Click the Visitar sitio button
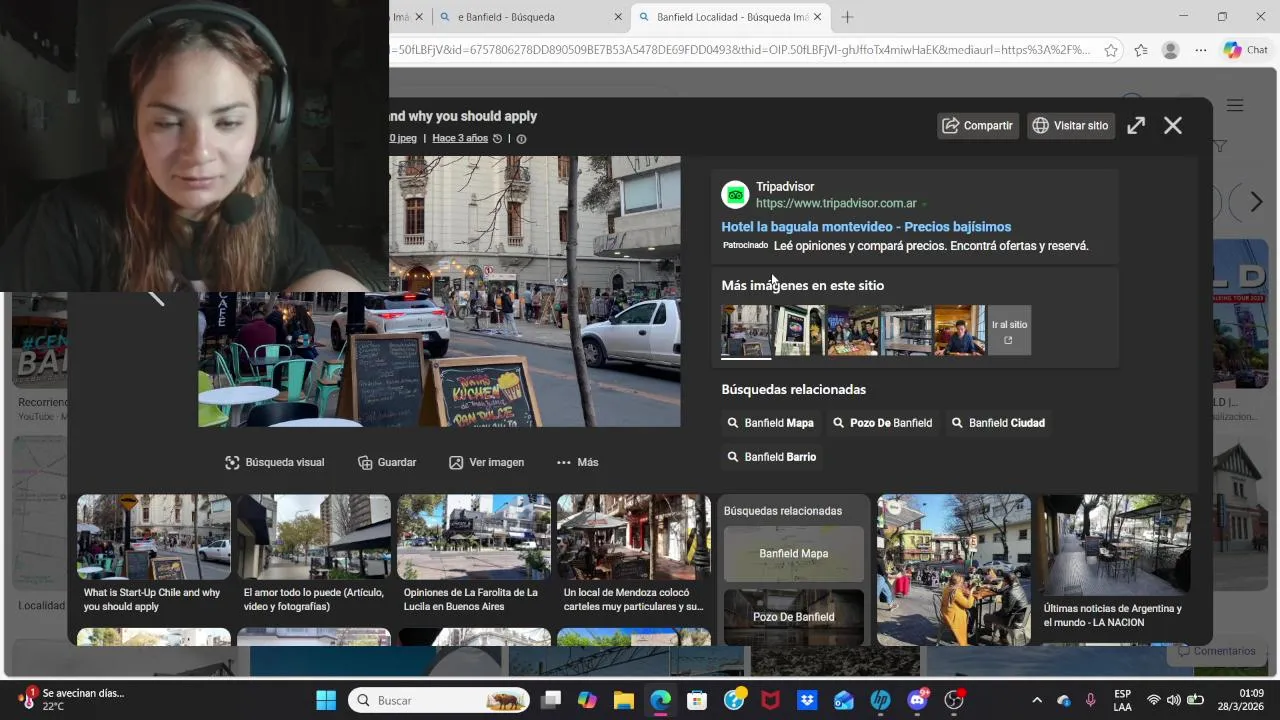Image resolution: width=1280 pixels, height=720 pixels. [x=1070, y=126]
